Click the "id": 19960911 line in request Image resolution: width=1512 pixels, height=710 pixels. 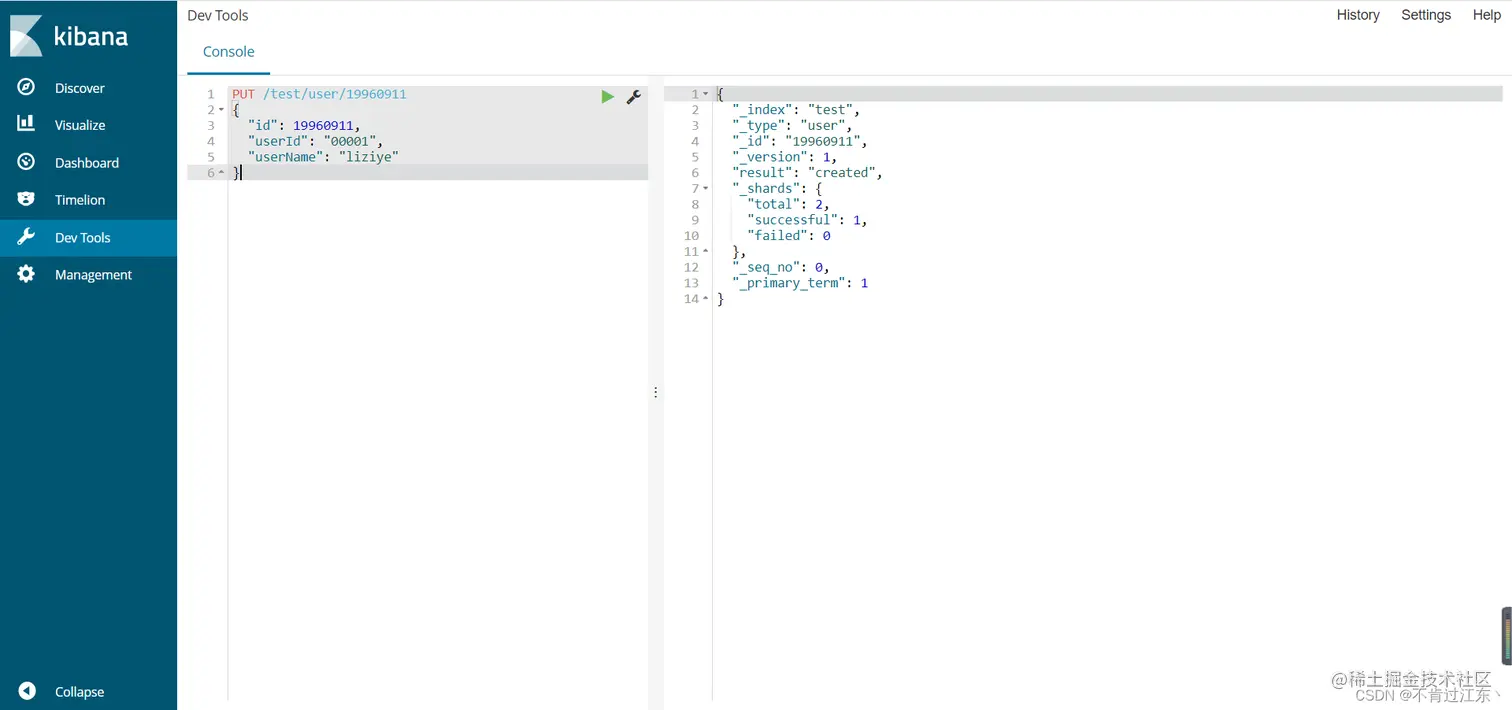(303, 126)
